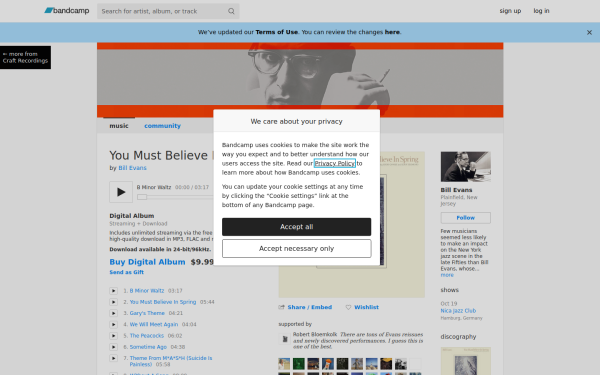Click the track progress slider handle
This screenshot has width=600, height=375.
click(x=142, y=197)
